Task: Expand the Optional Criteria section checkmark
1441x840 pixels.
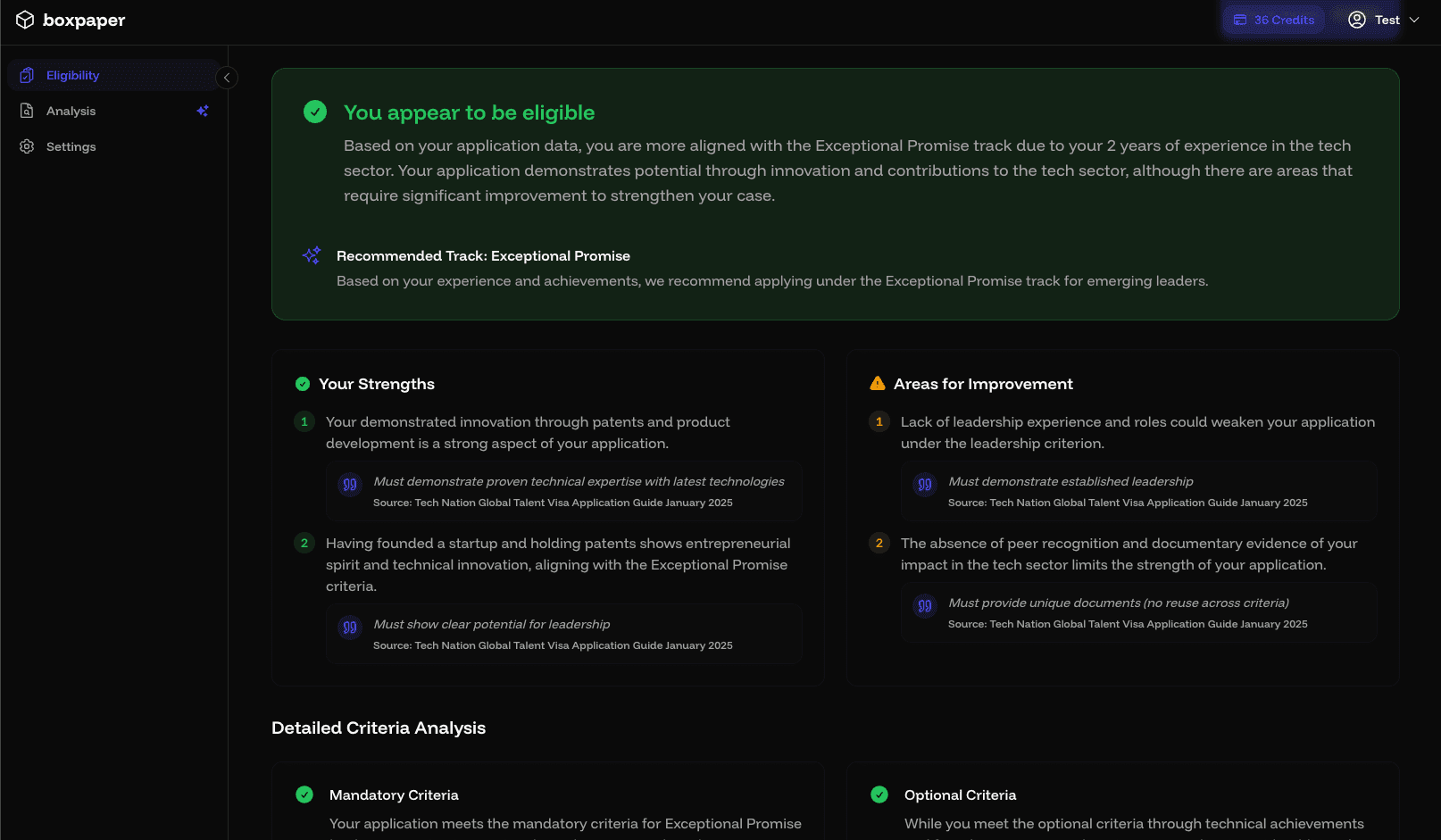Action: (x=880, y=794)
